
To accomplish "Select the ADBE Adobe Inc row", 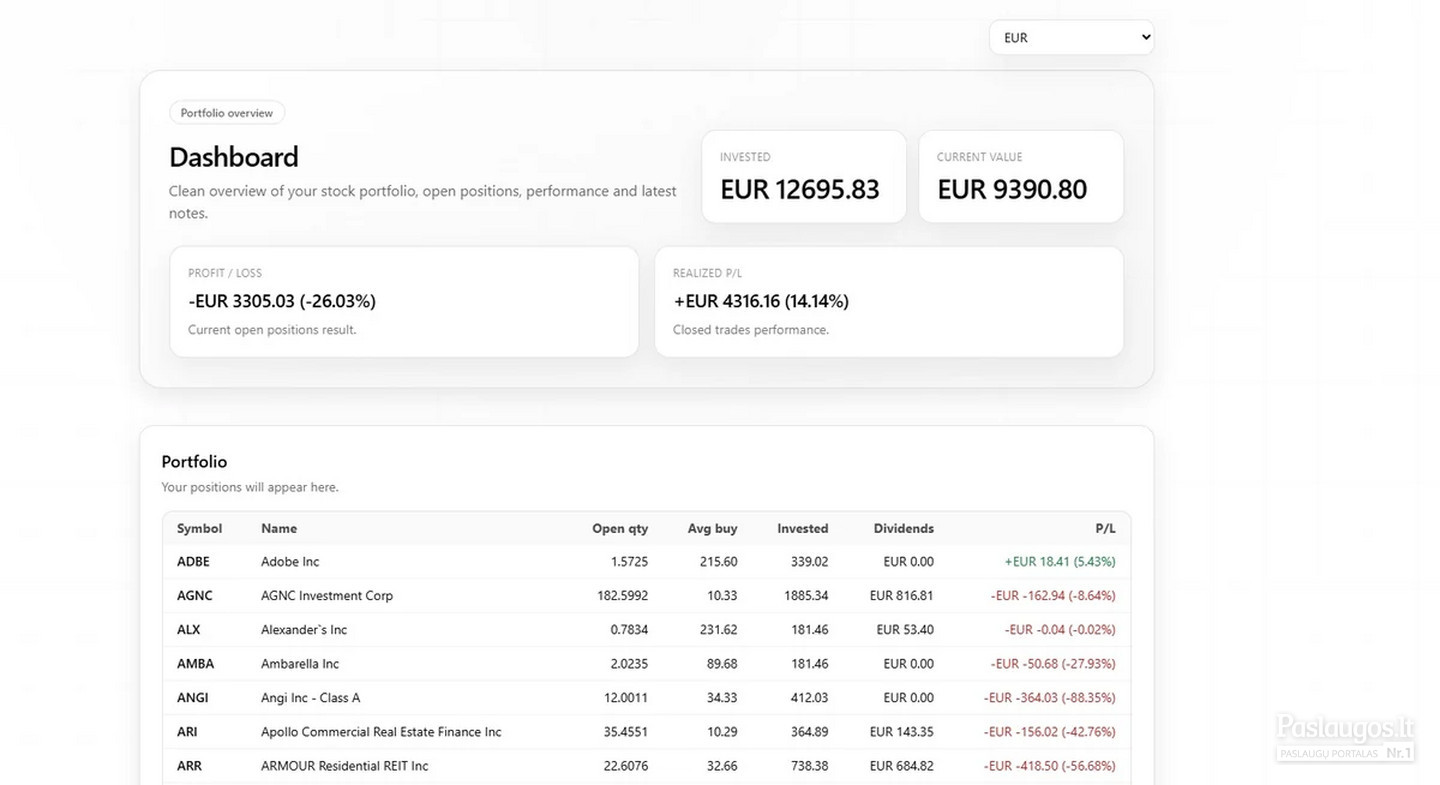I will [646, 562].
